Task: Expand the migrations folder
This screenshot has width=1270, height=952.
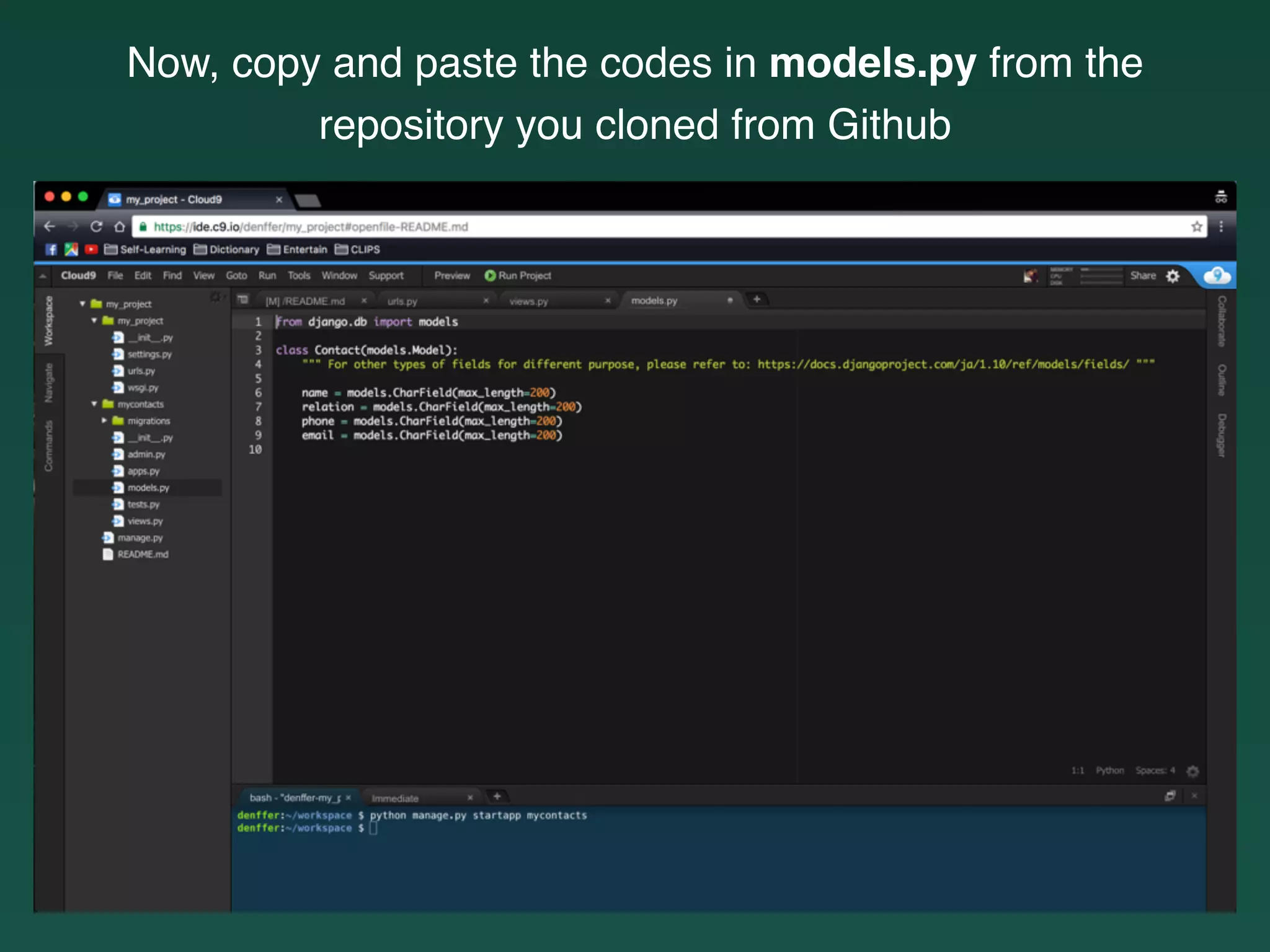Action: click(x=104, y=421)
